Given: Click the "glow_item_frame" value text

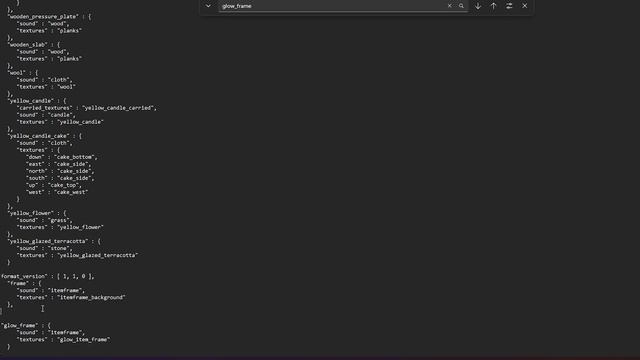Looking at the screenshot, I should (x=84, y=340).
